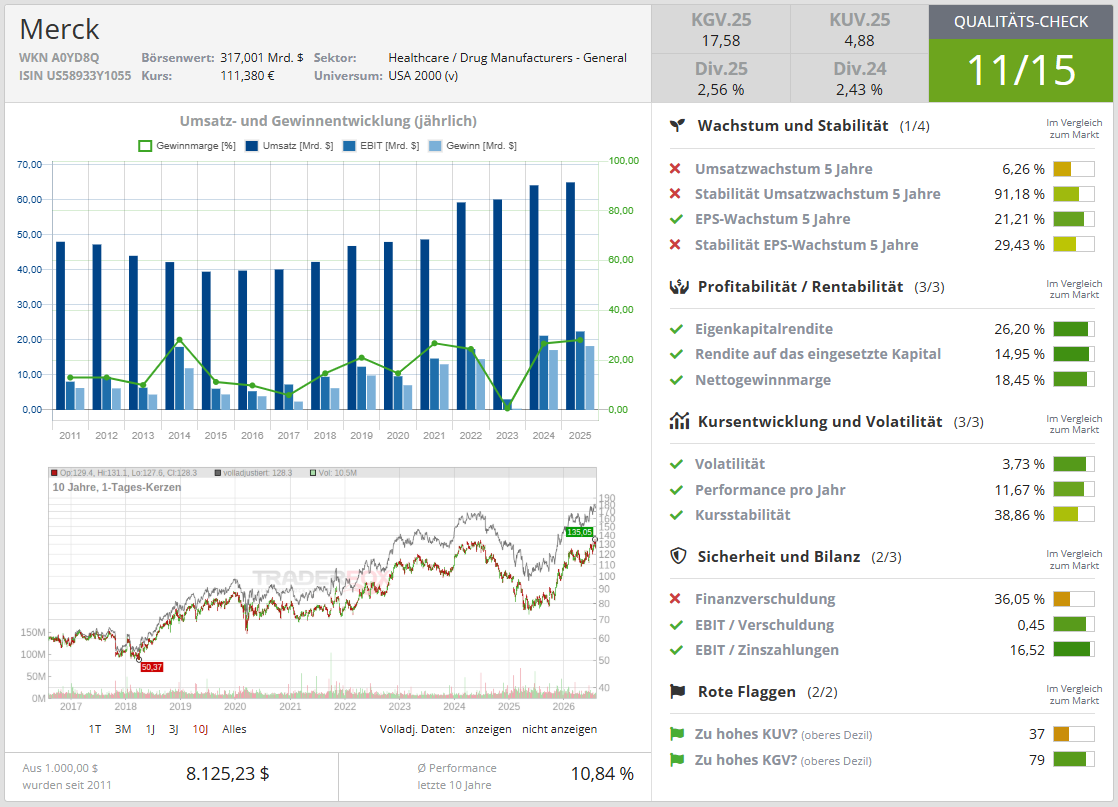The image size is (1118, 807).
Task: Click the 2025 Umsatz bar in the yearly chart
Action: click(570, 296)
